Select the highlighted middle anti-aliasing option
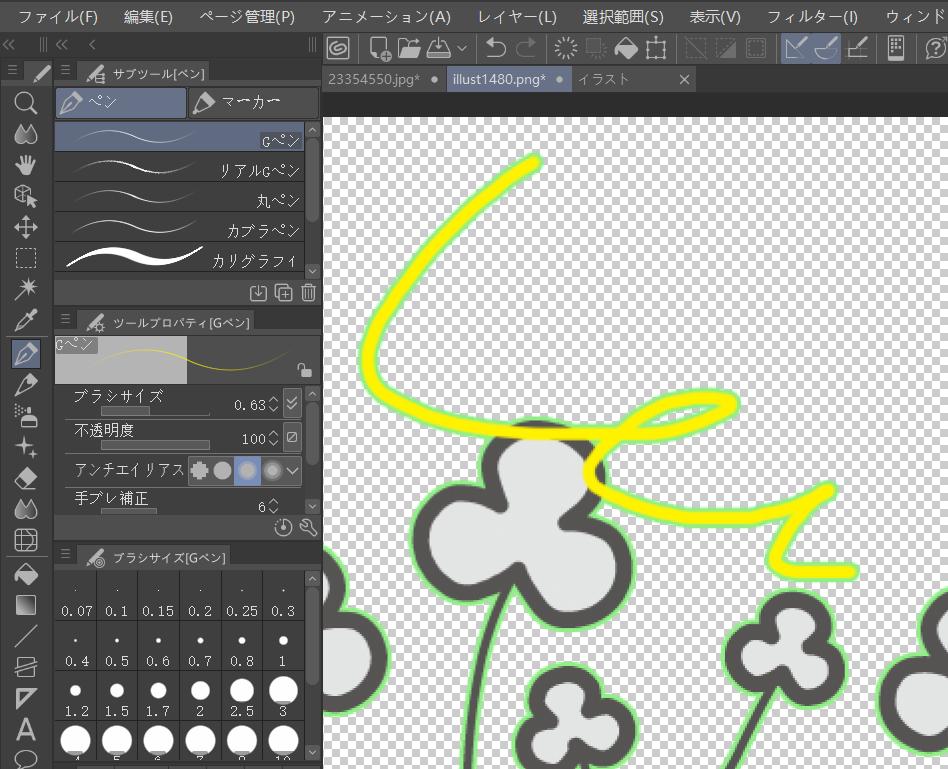The width and height of the screenshot is (948, 769). point(247,470)
